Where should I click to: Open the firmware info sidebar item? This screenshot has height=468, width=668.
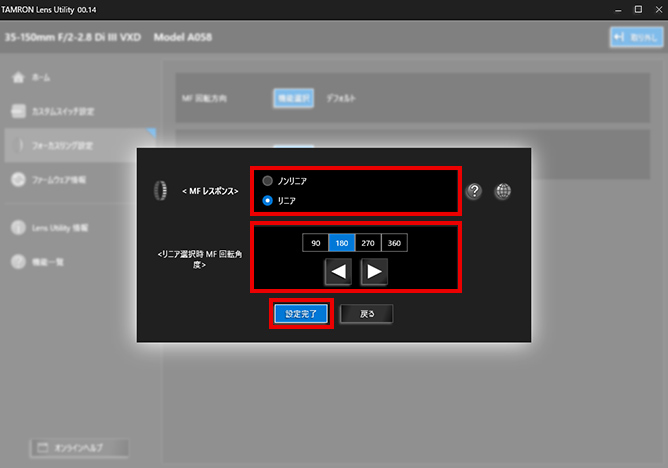coord(81,180)
